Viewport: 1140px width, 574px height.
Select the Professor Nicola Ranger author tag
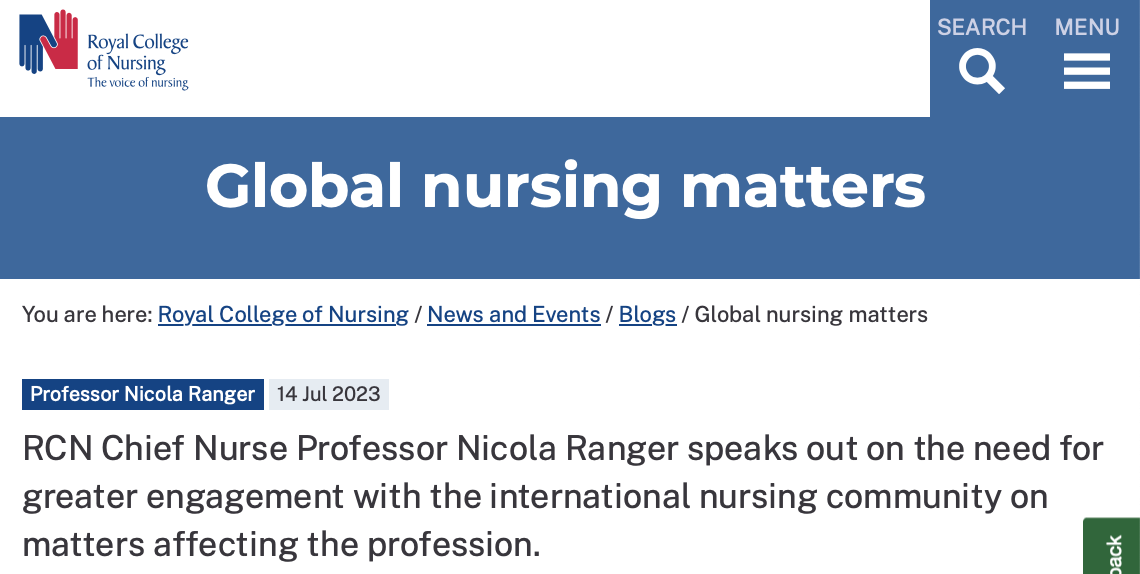pyautogui.click(x=143, y=394)
